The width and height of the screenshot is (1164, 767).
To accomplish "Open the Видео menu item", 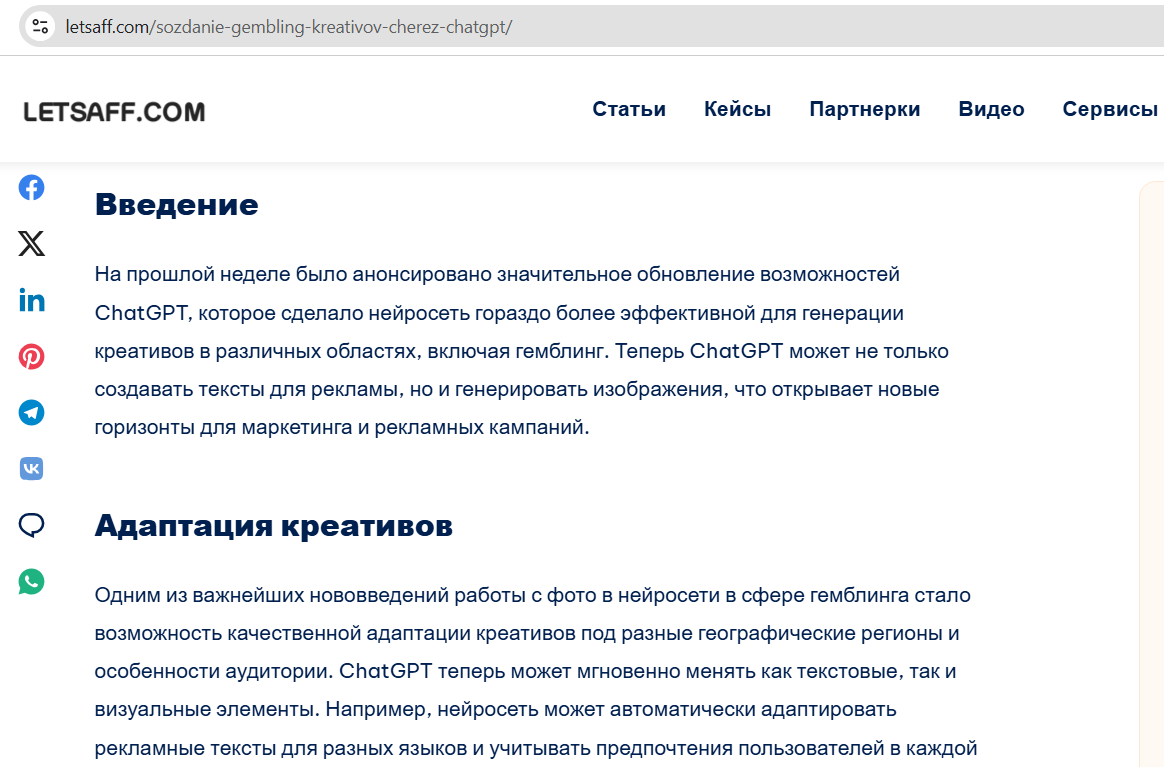I will click(x=991, y=109).
